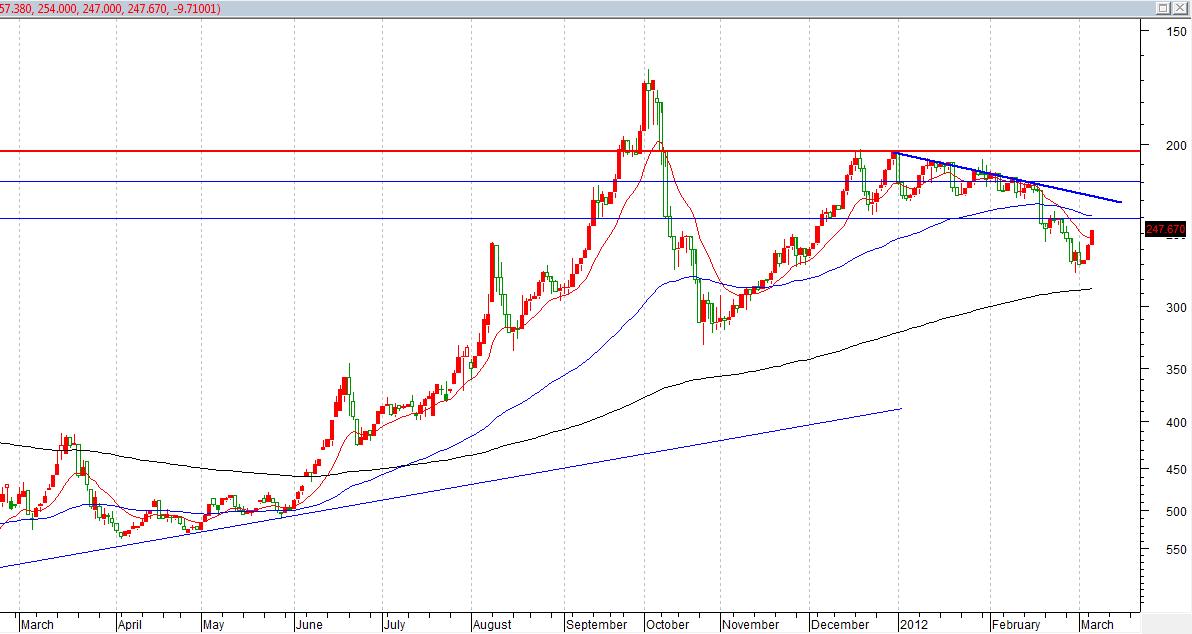Click the 450 price axis label
The width and height of the screenshot is (1192, 634).
point(1177,470)
